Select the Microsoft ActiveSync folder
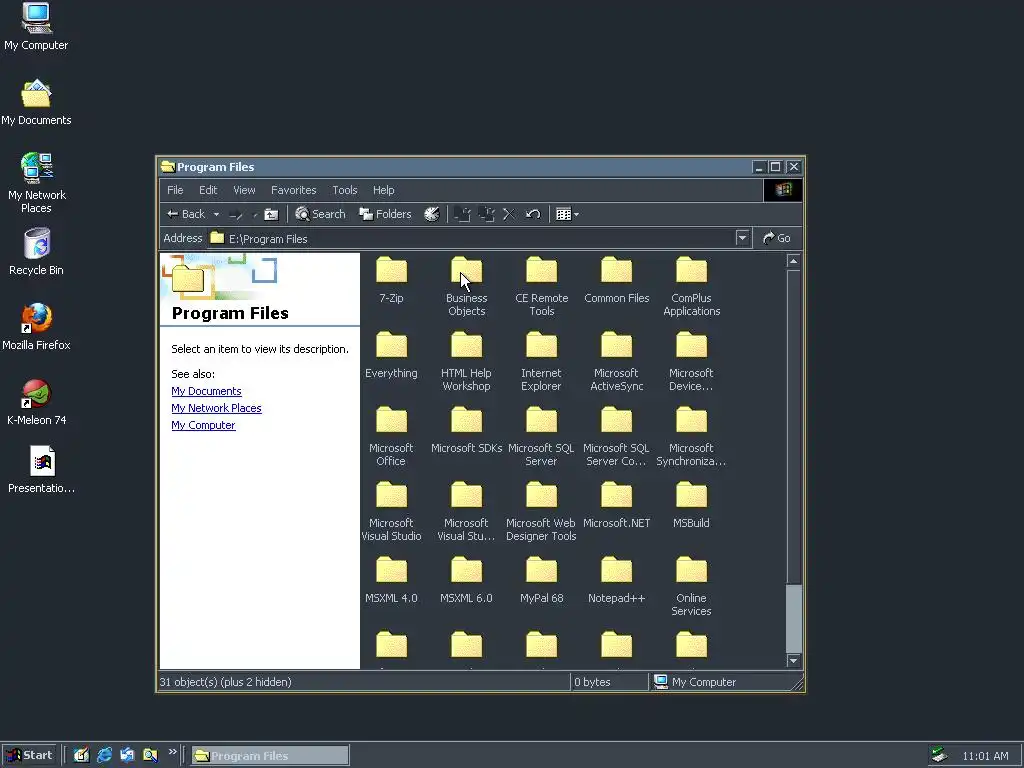 point(616,361)
